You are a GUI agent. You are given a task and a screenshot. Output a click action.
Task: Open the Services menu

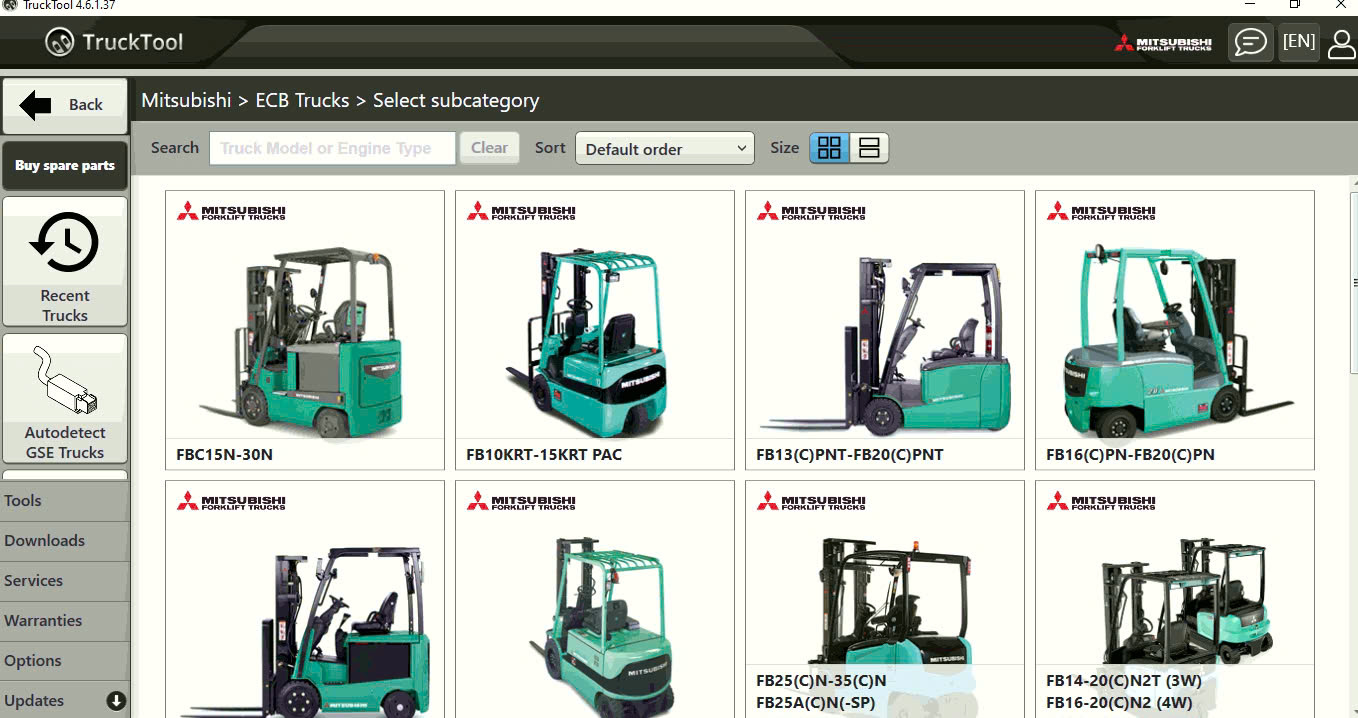pyautogui.click(x=65, y=581)
